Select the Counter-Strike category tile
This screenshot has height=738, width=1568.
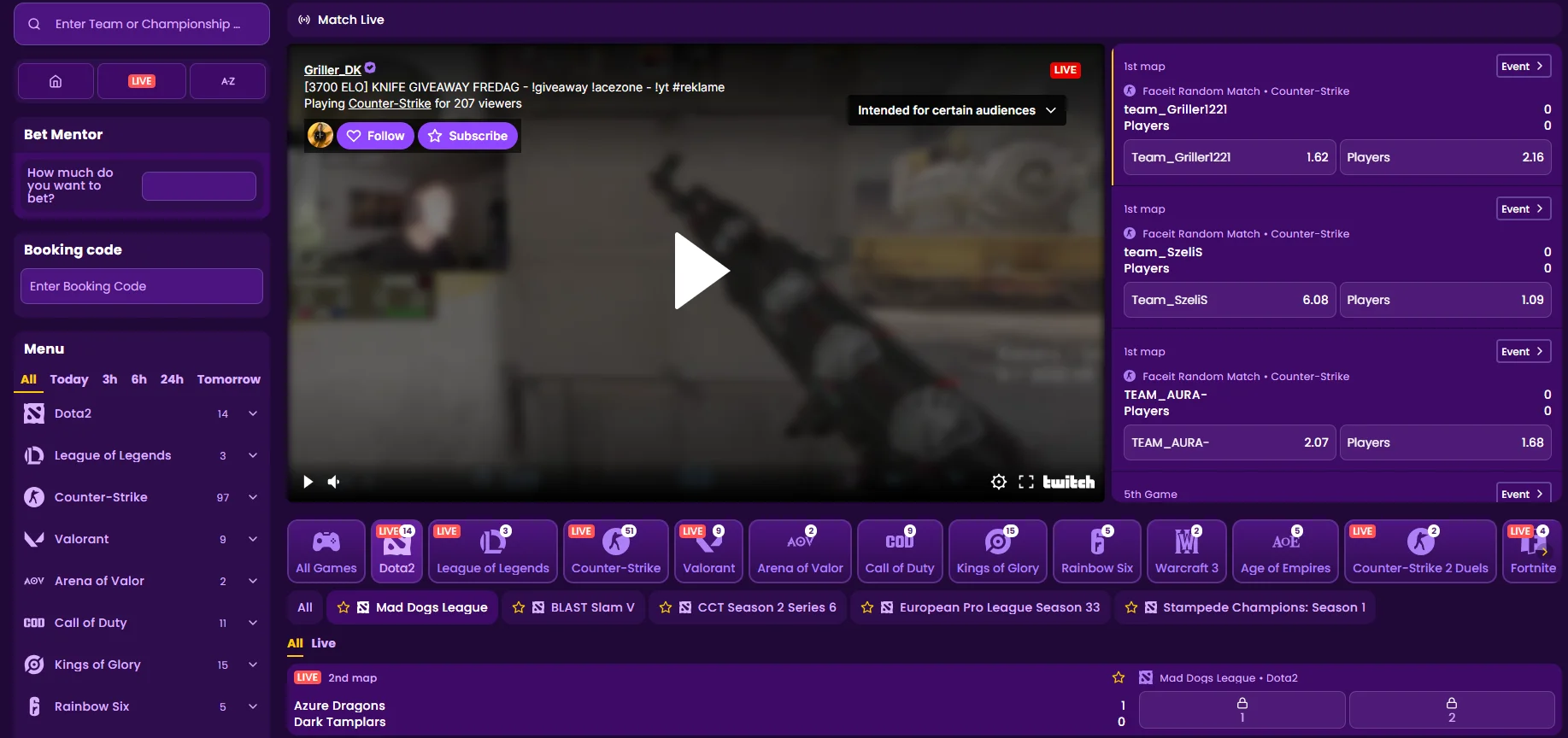tap(616, 552)
